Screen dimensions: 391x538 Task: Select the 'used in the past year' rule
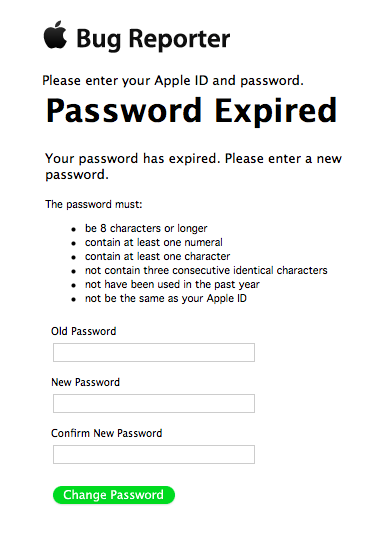[172, 284]
